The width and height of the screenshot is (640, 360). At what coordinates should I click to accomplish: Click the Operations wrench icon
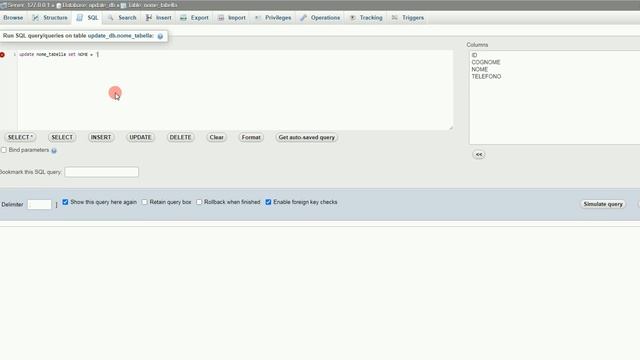coord(303,18)
